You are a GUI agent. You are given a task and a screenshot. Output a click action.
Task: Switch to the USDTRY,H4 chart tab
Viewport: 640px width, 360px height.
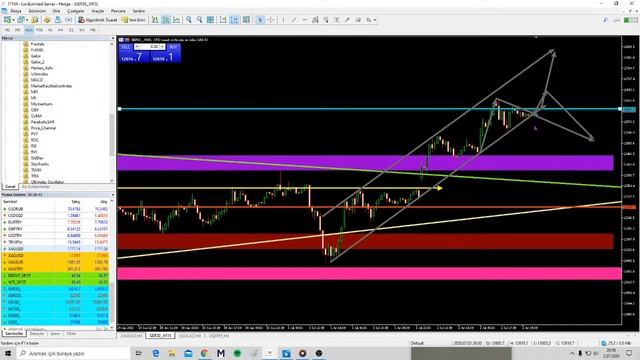(x=219, y=336)
